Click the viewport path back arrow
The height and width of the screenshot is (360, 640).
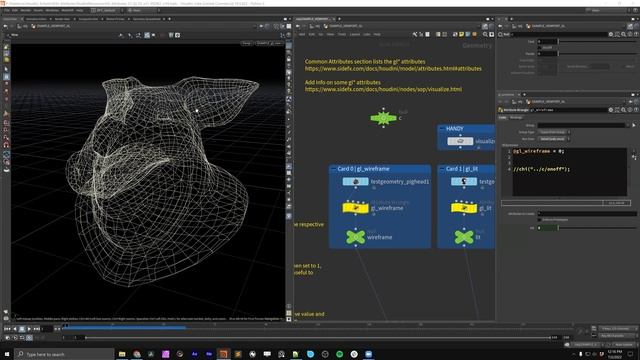5,26
